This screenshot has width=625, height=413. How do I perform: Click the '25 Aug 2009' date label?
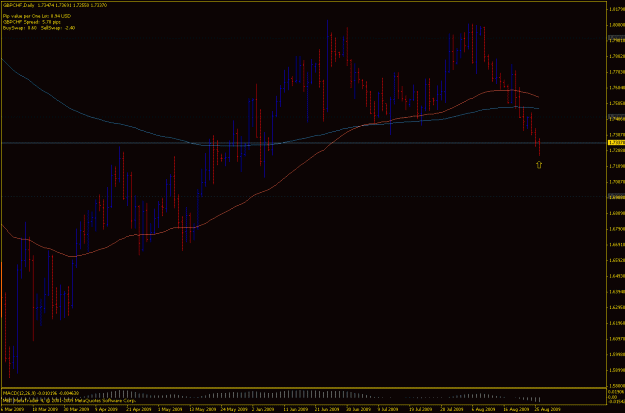point(547,409)
